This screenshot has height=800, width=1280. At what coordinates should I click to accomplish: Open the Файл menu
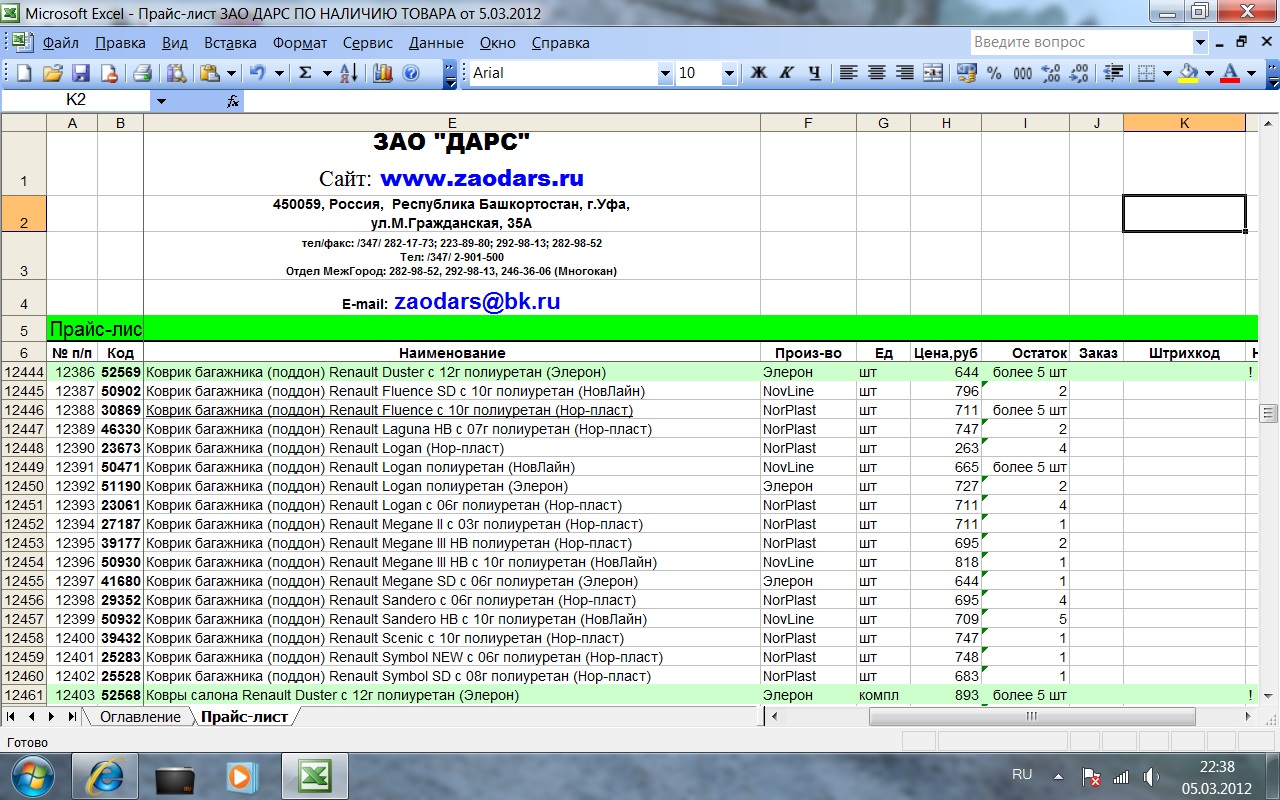point(61,43)
